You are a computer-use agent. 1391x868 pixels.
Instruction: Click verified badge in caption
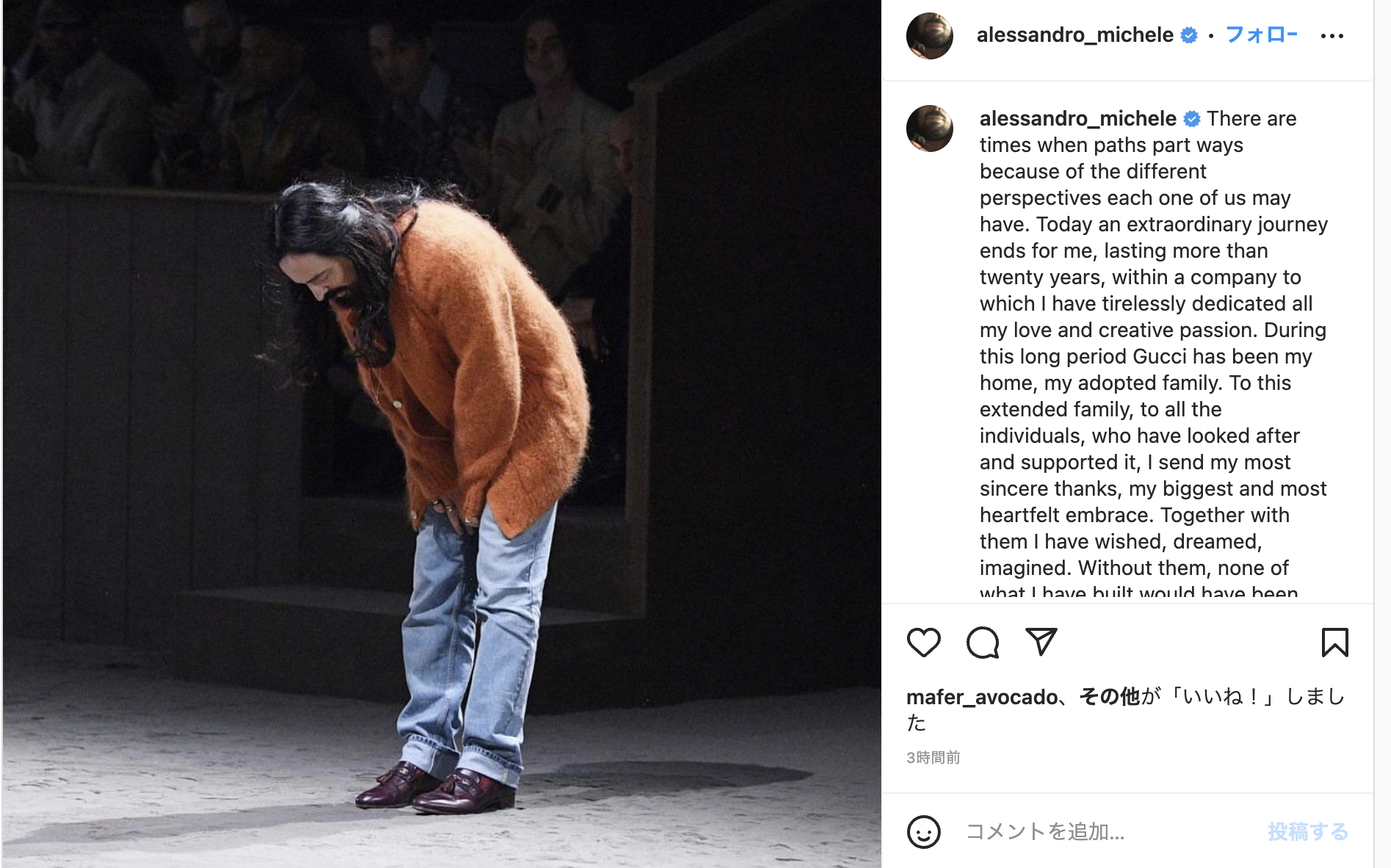click(1192, 118)
